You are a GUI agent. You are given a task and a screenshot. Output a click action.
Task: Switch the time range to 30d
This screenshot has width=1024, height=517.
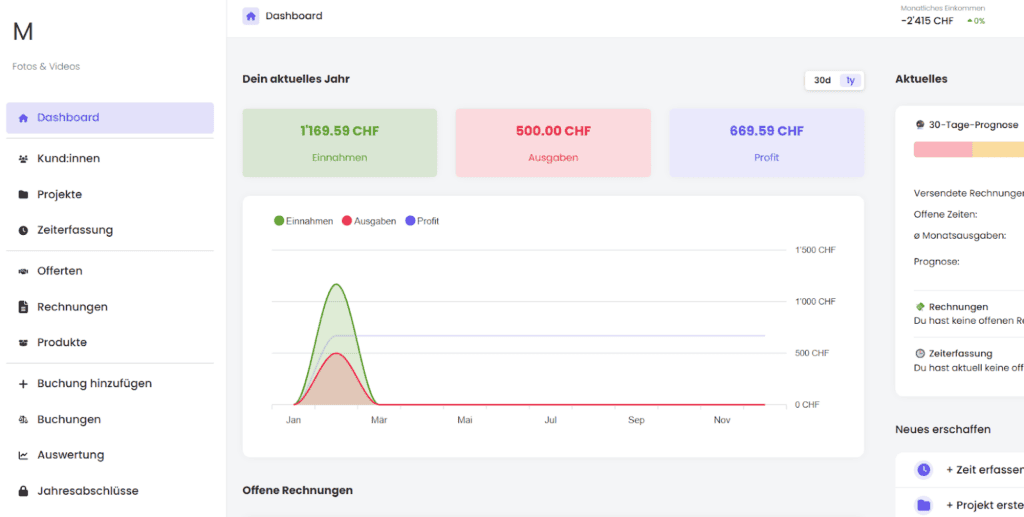[822, 80]
